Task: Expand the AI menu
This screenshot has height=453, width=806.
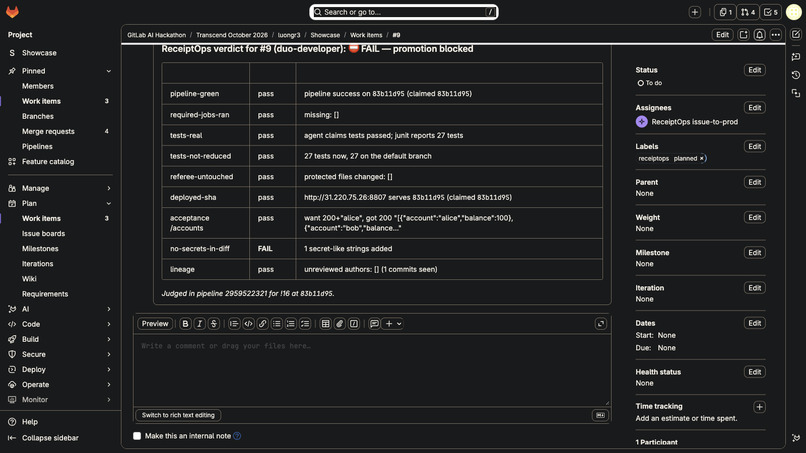Action: (108, 309)
